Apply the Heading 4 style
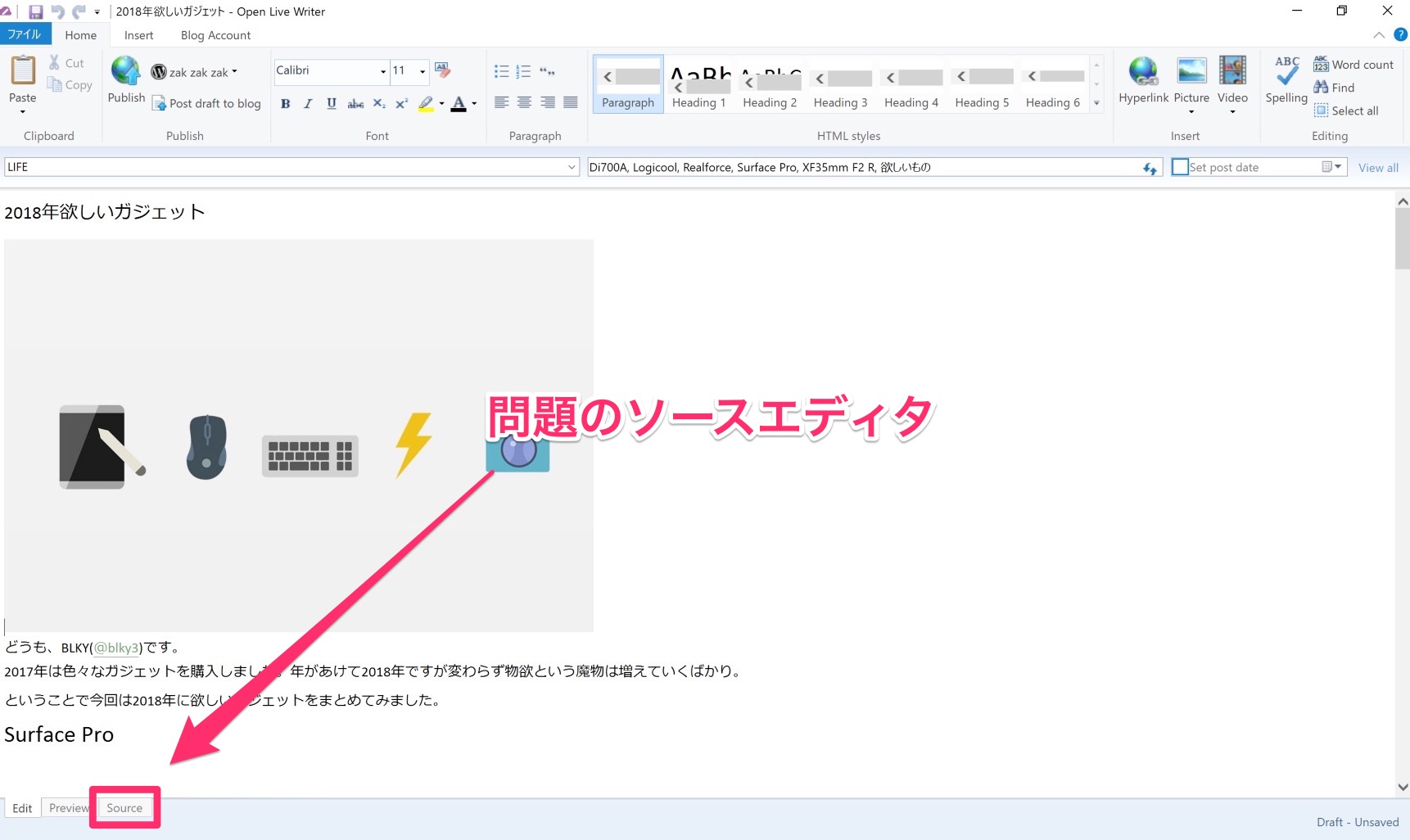 (911, 84)
